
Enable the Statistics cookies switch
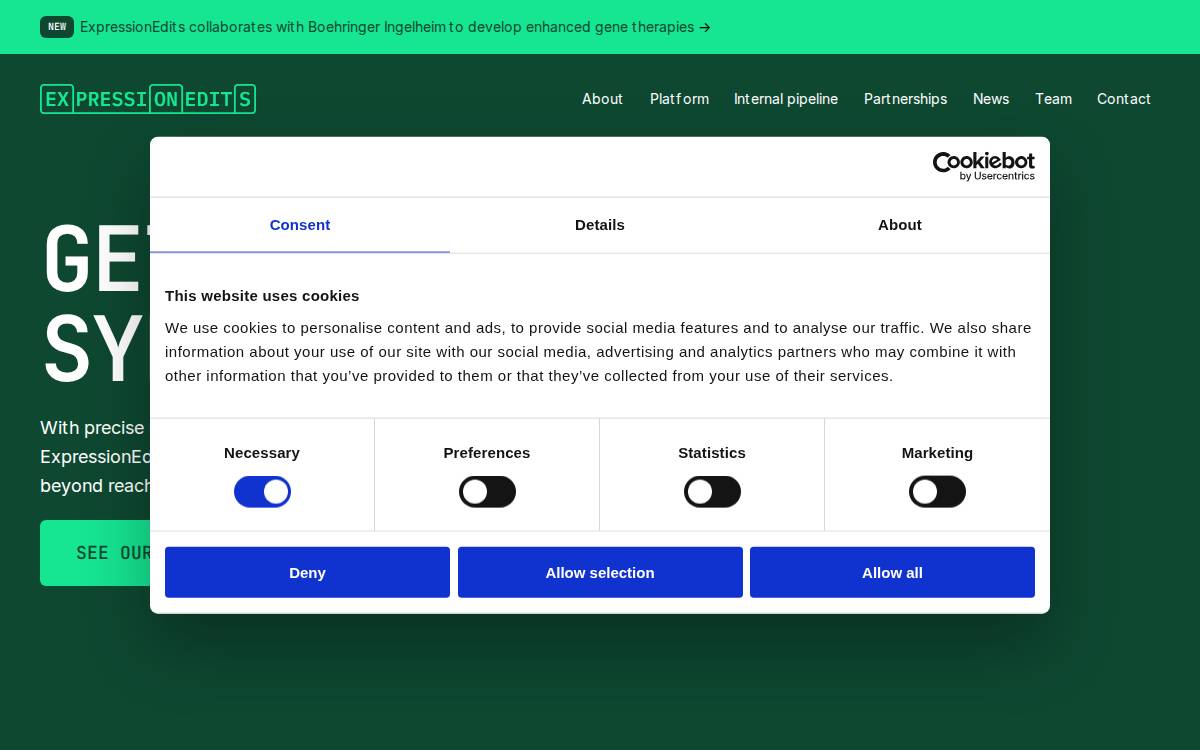[712, 492]
